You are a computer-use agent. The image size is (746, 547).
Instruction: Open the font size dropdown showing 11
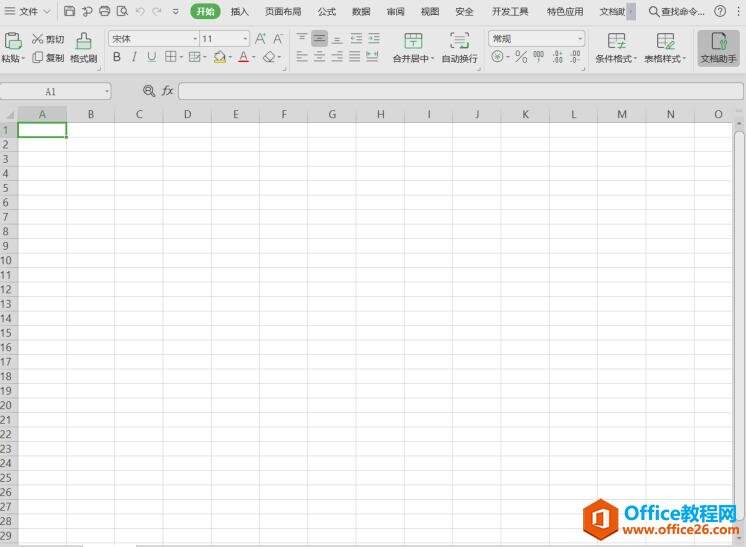(x=245, y=39)
